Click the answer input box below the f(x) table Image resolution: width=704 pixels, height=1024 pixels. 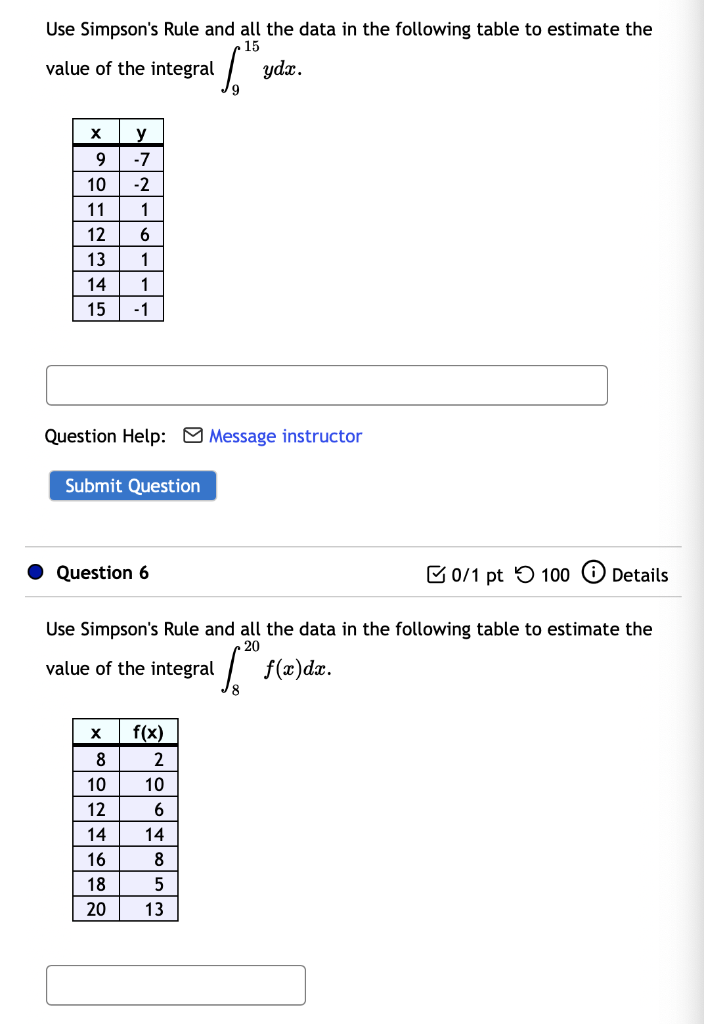tap(176, 984)
